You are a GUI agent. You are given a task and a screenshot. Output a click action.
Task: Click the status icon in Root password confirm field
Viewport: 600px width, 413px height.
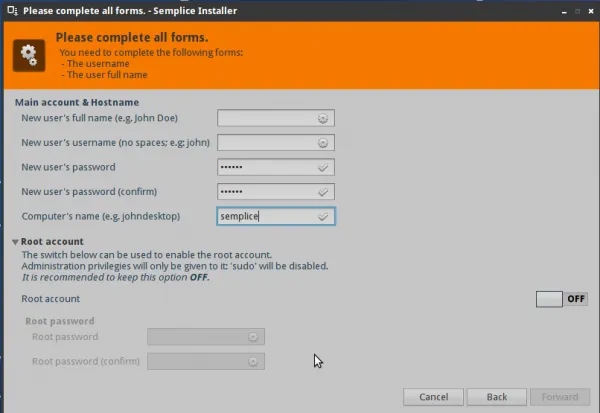pos(253,361)
